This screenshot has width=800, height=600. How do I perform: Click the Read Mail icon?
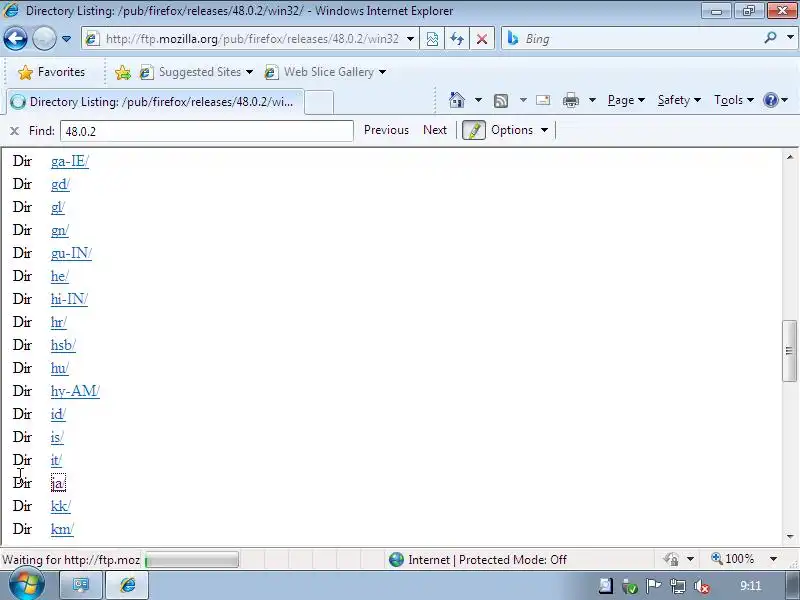coord(543,100)
